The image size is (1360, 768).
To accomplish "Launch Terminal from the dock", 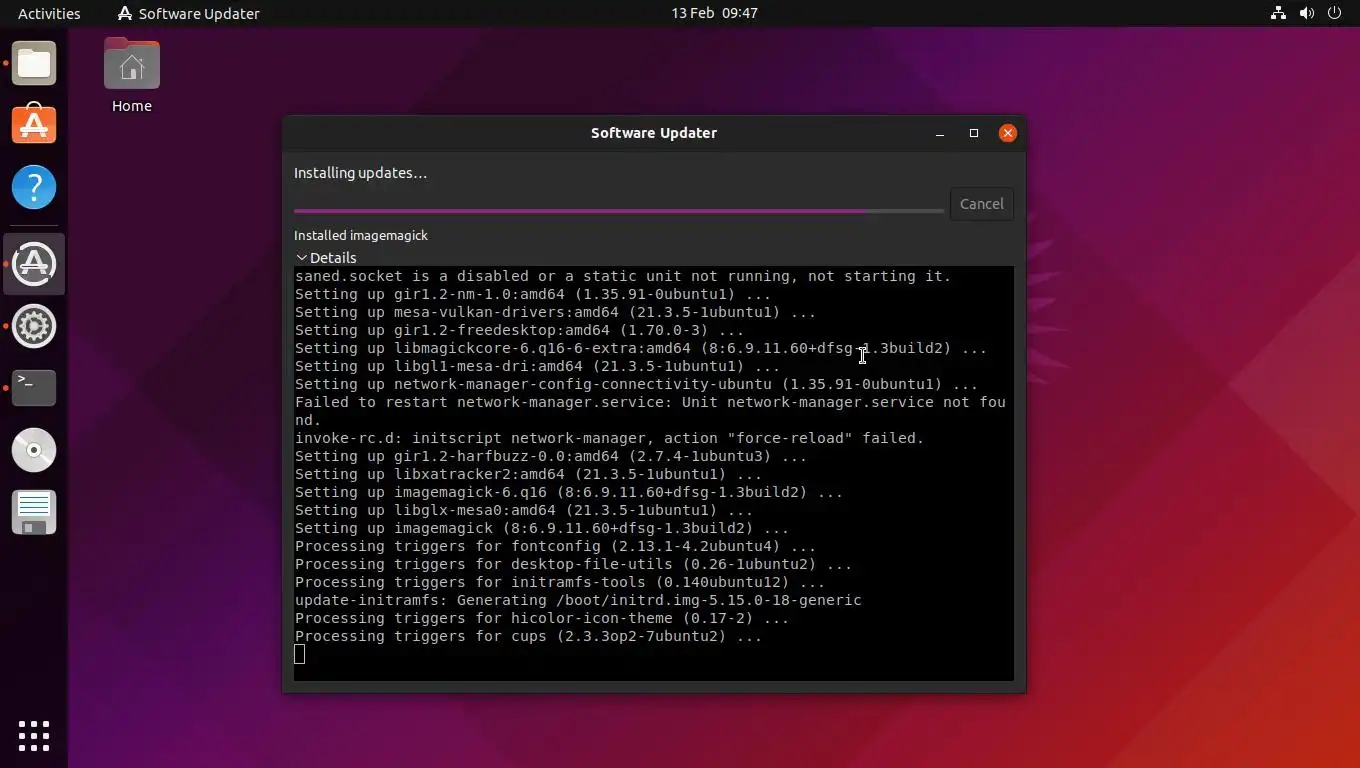I will (x=34, y=388).
